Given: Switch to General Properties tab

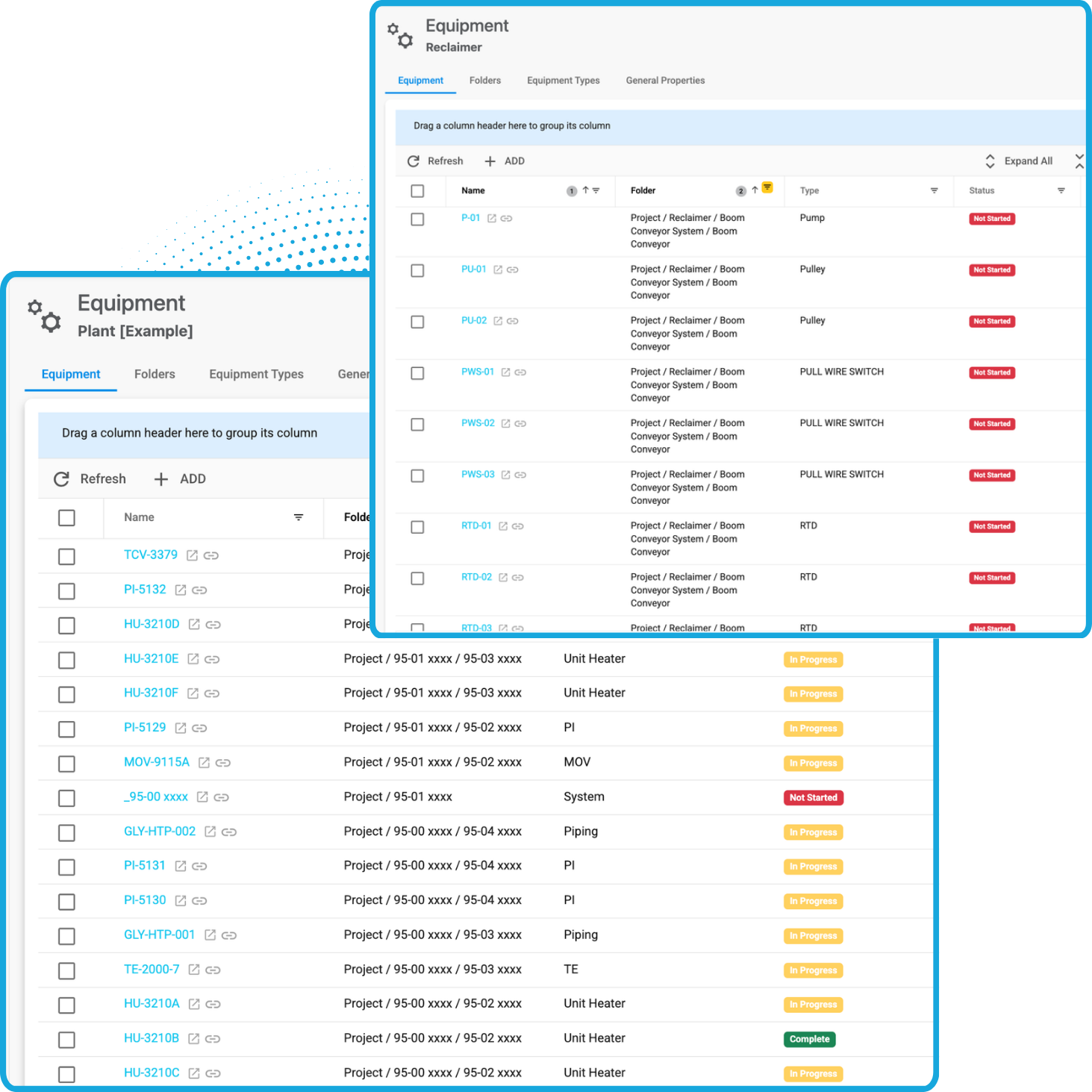Looking at the screenshot, I should click(x=664, y=81).
